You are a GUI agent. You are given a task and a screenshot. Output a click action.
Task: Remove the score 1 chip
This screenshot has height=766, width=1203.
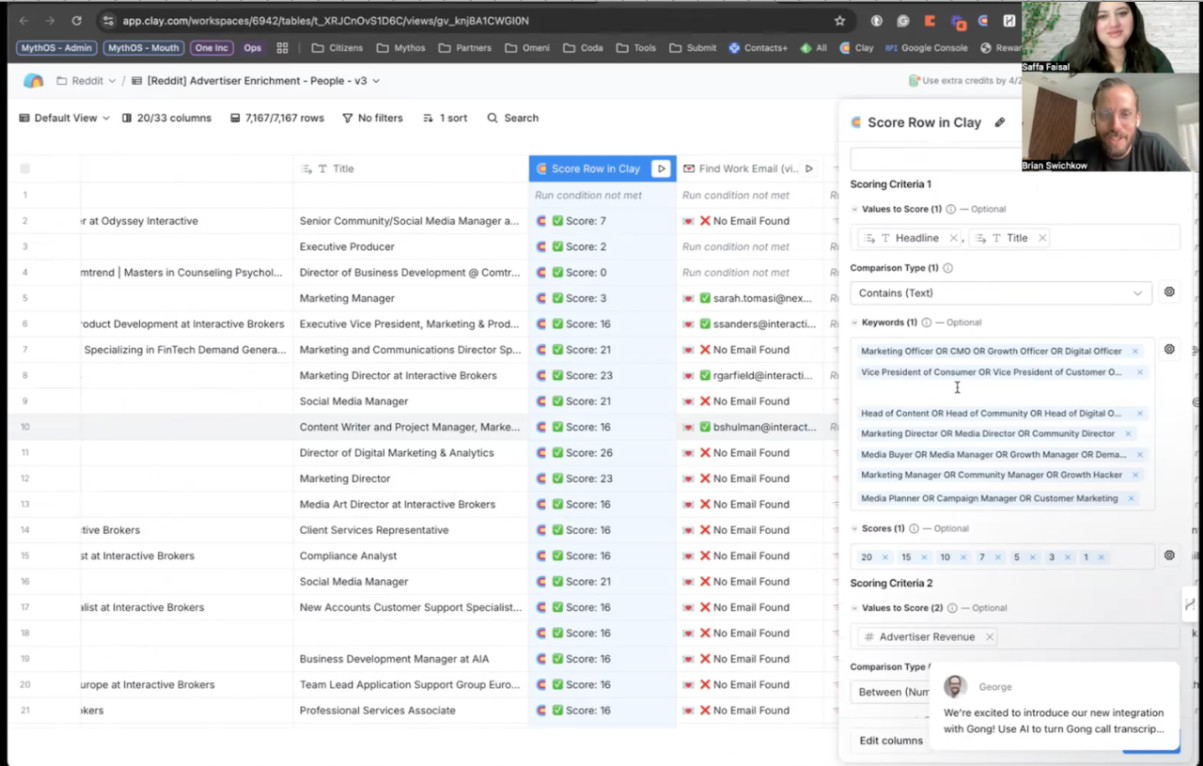click(x=1101, y=557)
